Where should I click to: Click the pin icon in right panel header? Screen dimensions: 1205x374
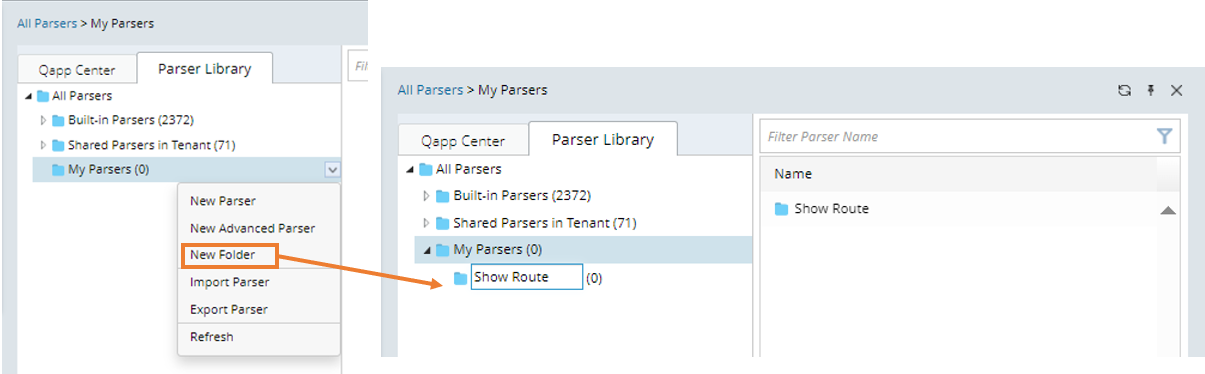[x=1150, y=90]
